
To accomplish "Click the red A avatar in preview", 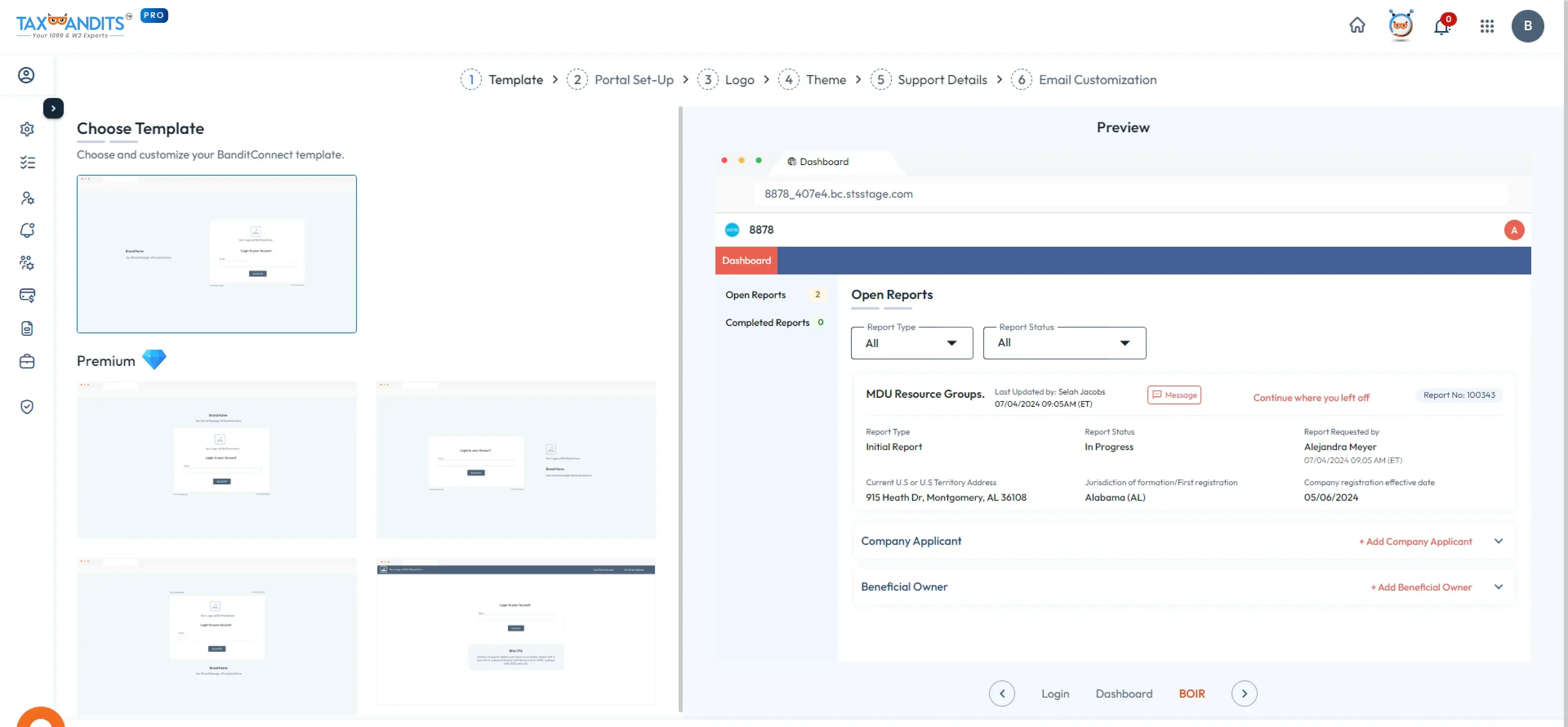I will tap(1514, 230).
